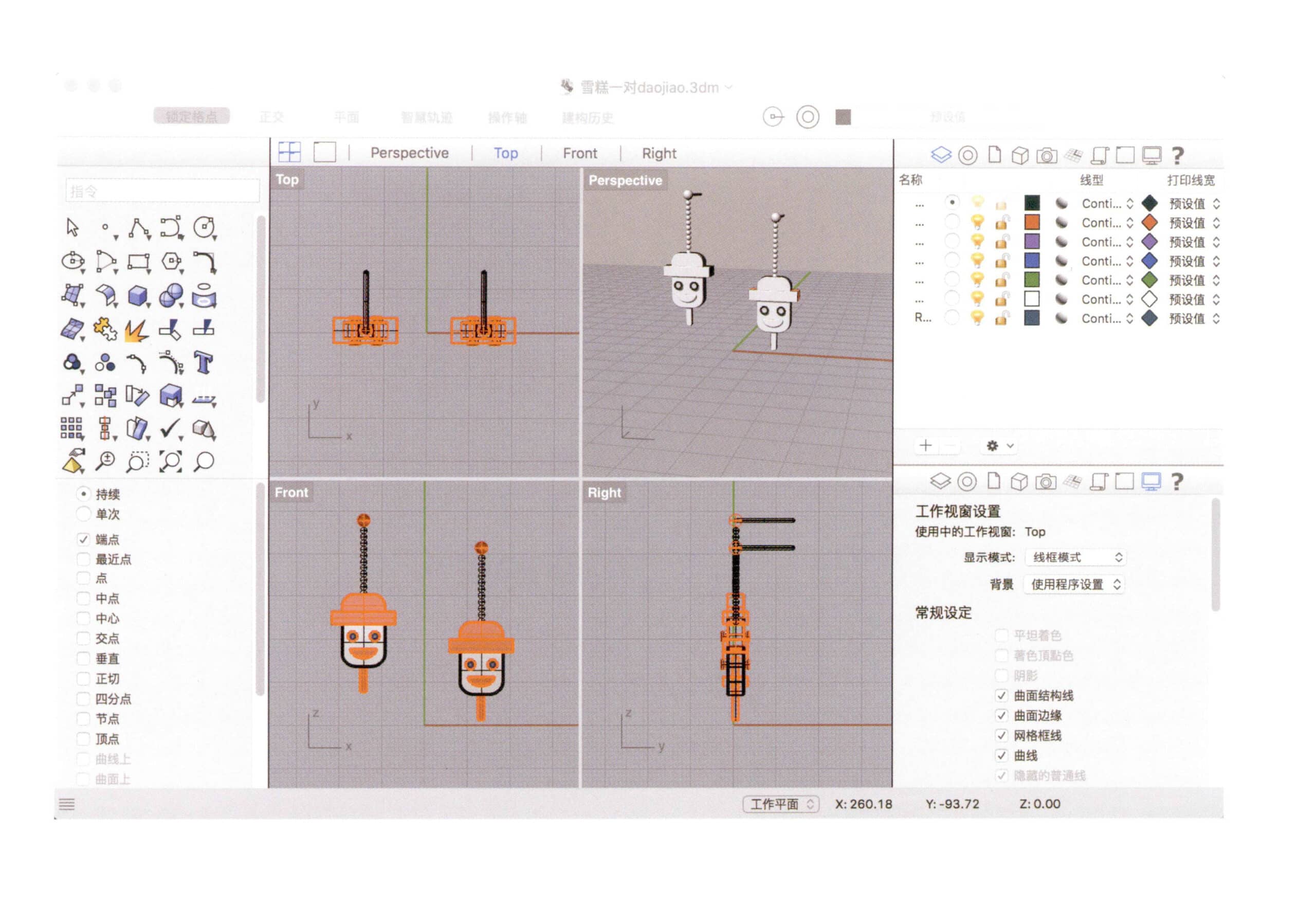
Task: Select the arrow pointer selection tool
Action: 72,227
